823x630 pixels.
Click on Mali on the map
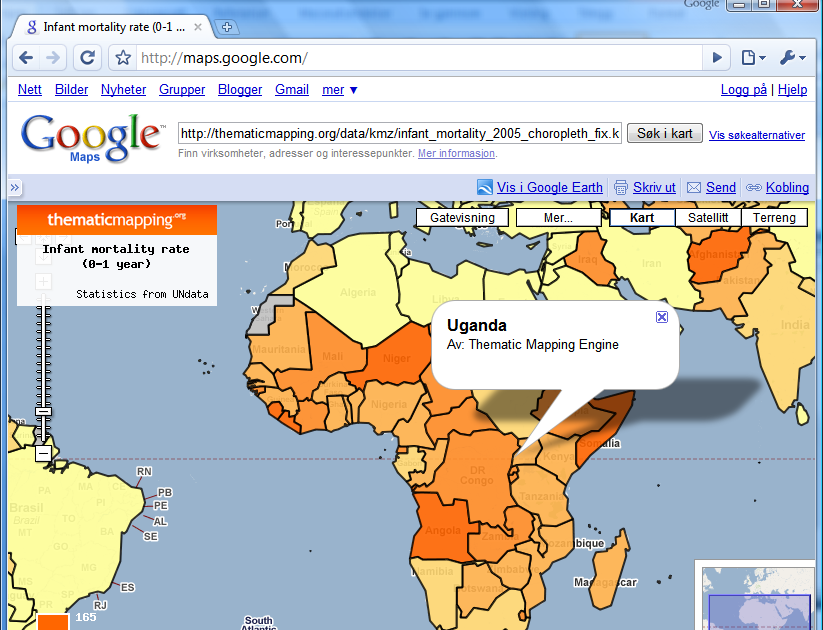[x=332, y=356]
